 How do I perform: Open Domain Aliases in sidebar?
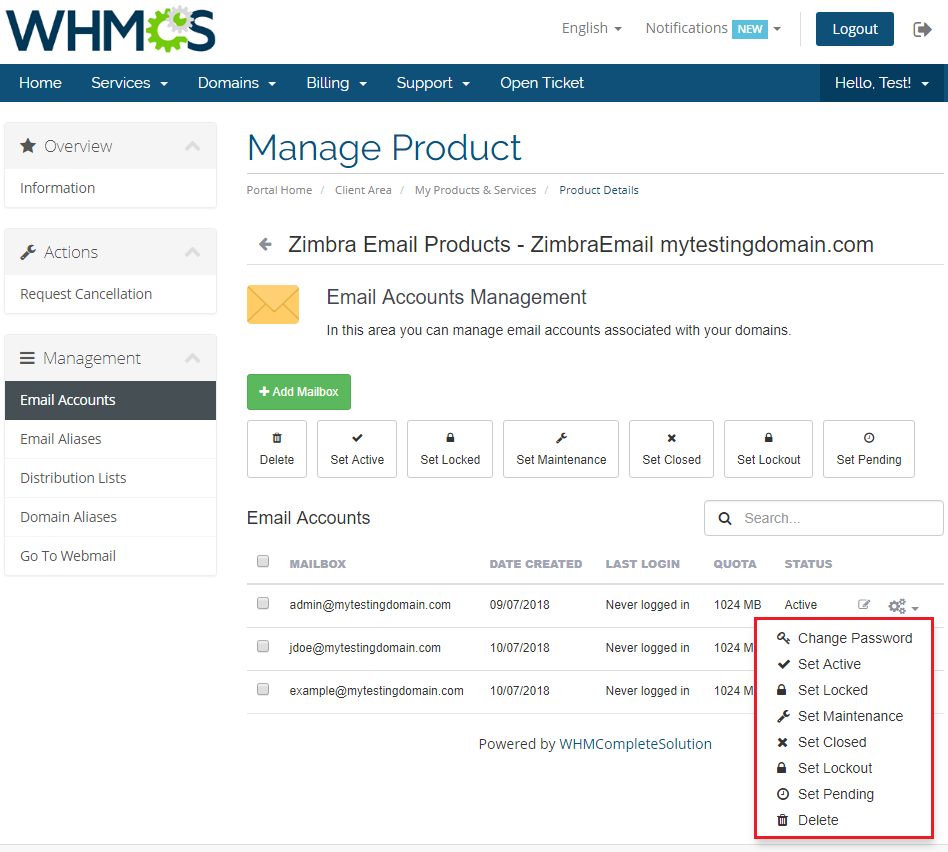coord(110,517)
